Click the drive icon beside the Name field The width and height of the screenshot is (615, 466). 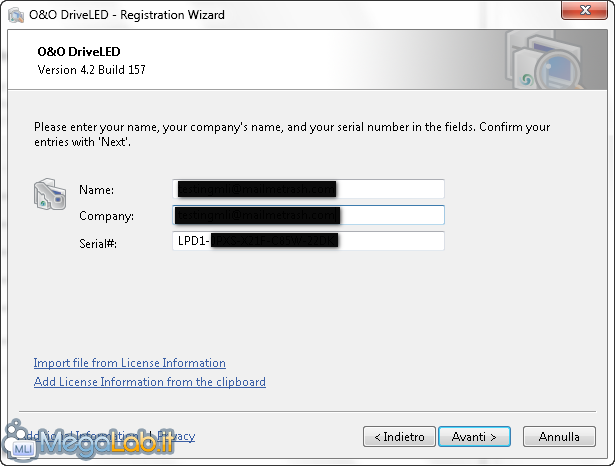50,194
